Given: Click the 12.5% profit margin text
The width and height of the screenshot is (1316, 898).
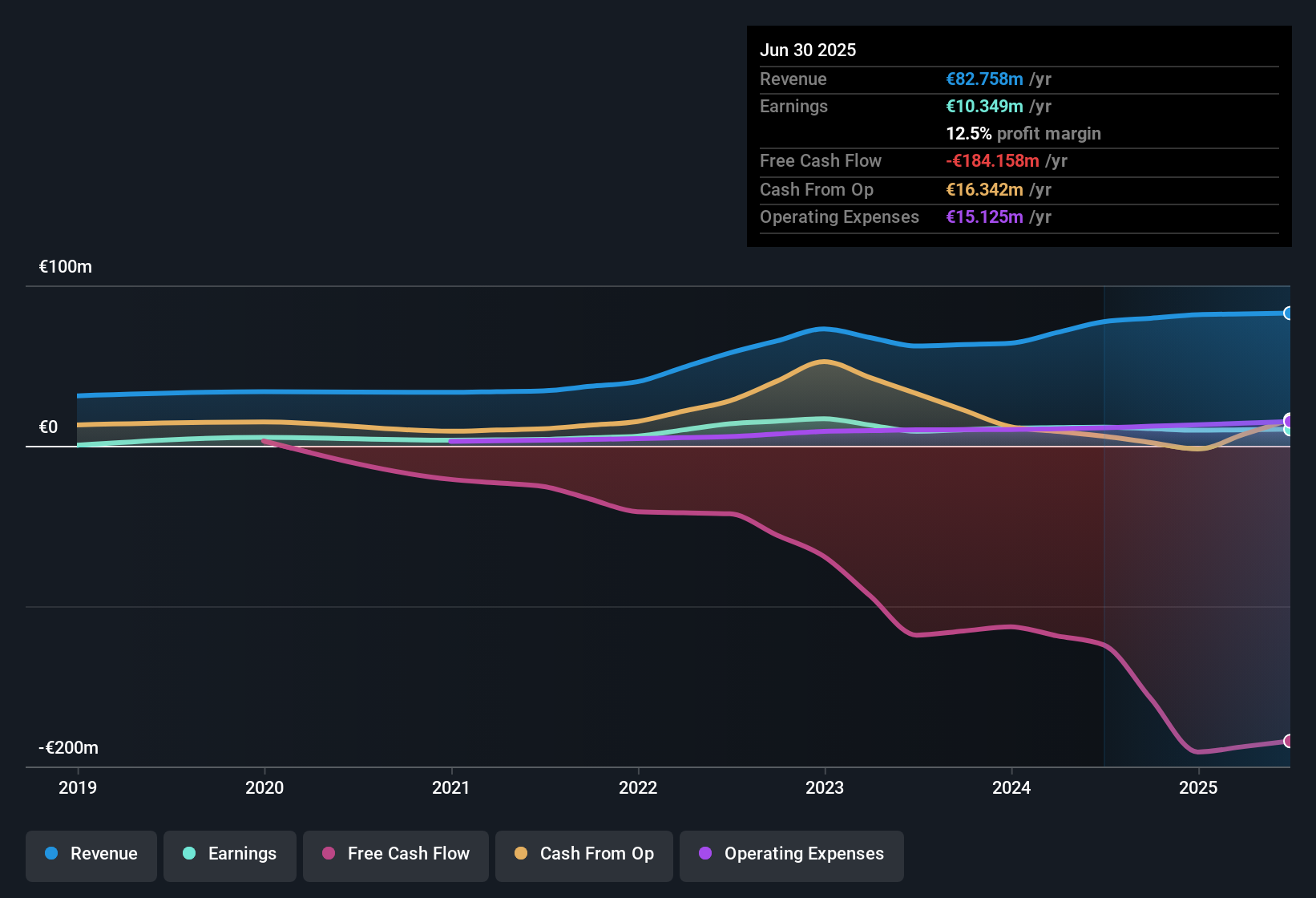Looking at the screenshot, I should click(1023, 134).
